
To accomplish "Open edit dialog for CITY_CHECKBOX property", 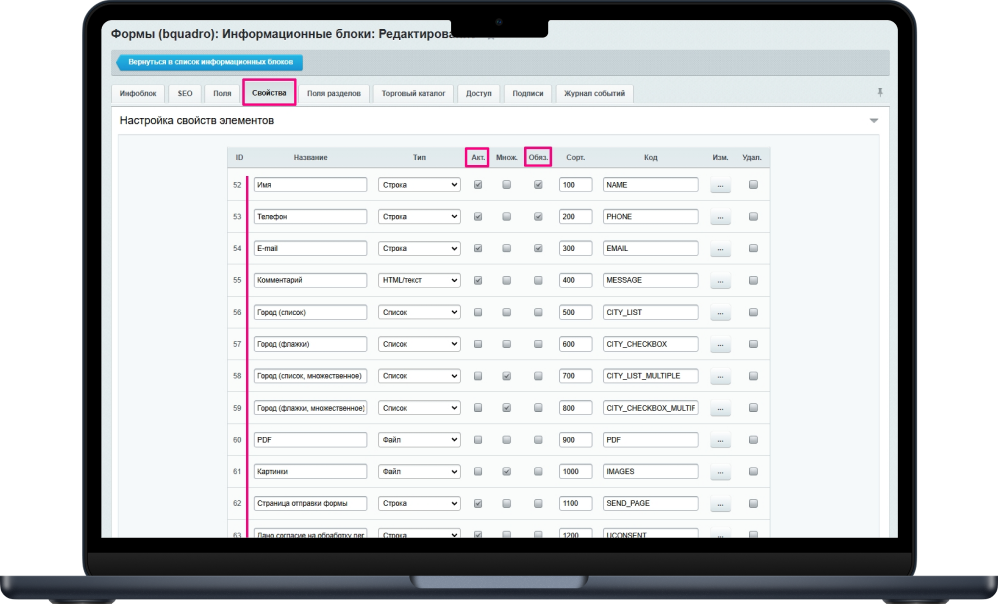I will [x=720, y=344].
